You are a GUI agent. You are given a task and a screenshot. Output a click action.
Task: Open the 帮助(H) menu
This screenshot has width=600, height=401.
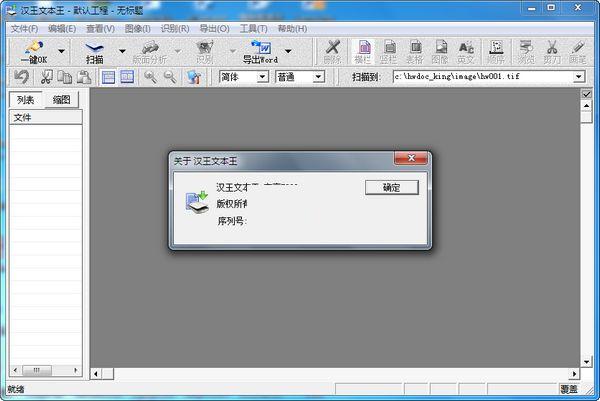[292, 29]
